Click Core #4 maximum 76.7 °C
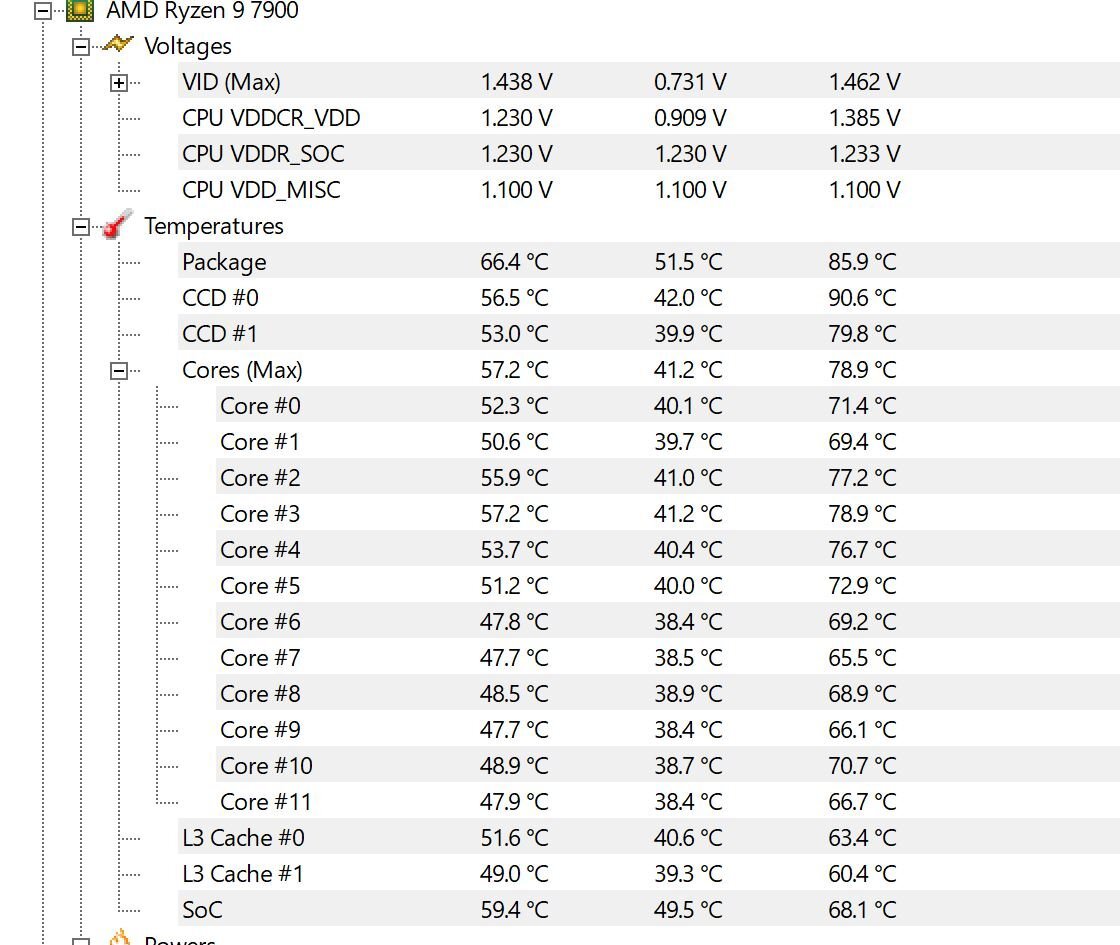The height and width of the screenshot is (945, 1120). 862,549
